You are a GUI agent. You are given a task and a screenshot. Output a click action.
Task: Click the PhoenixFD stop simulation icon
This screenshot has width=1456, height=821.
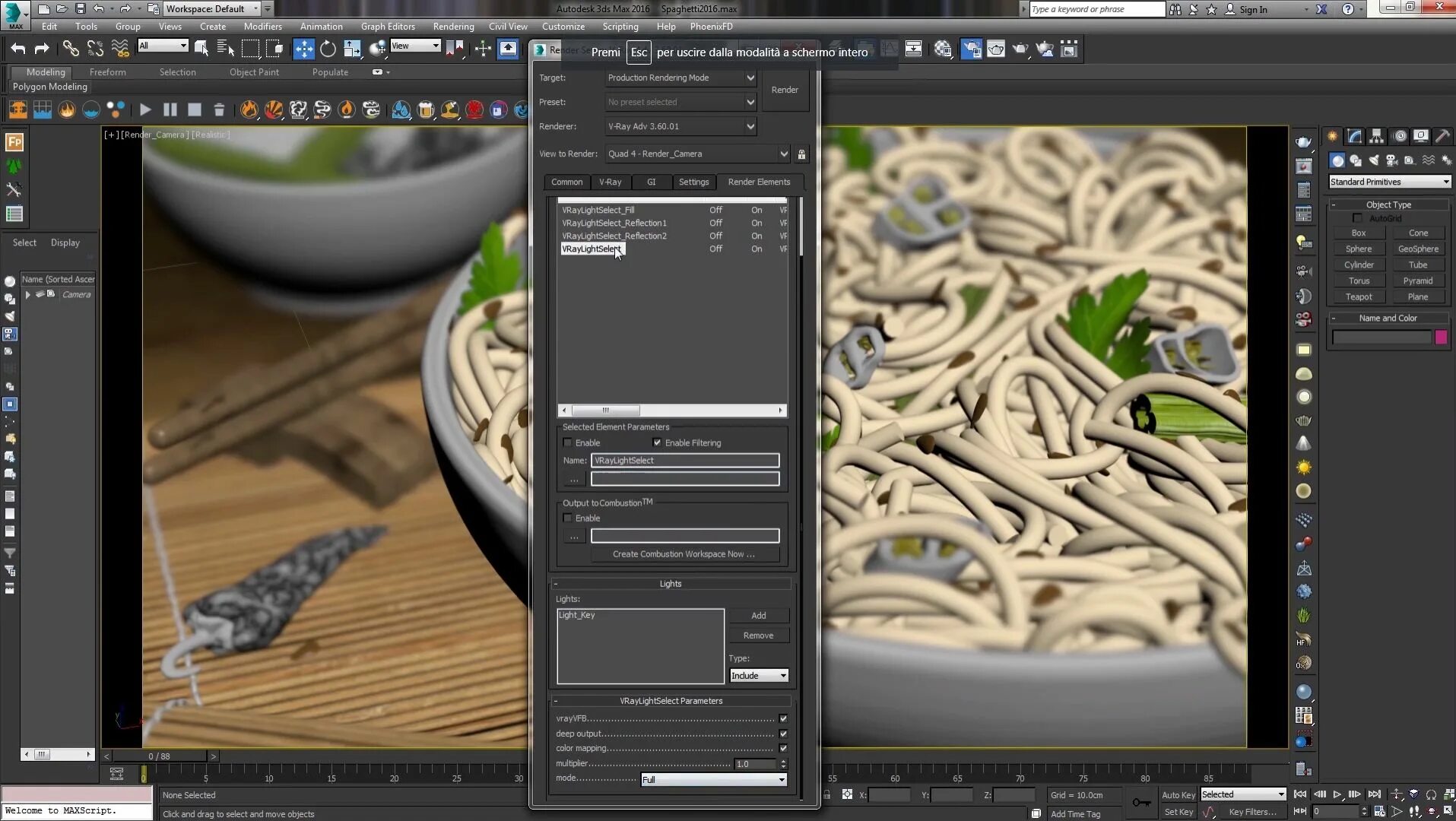pos(195,110)
